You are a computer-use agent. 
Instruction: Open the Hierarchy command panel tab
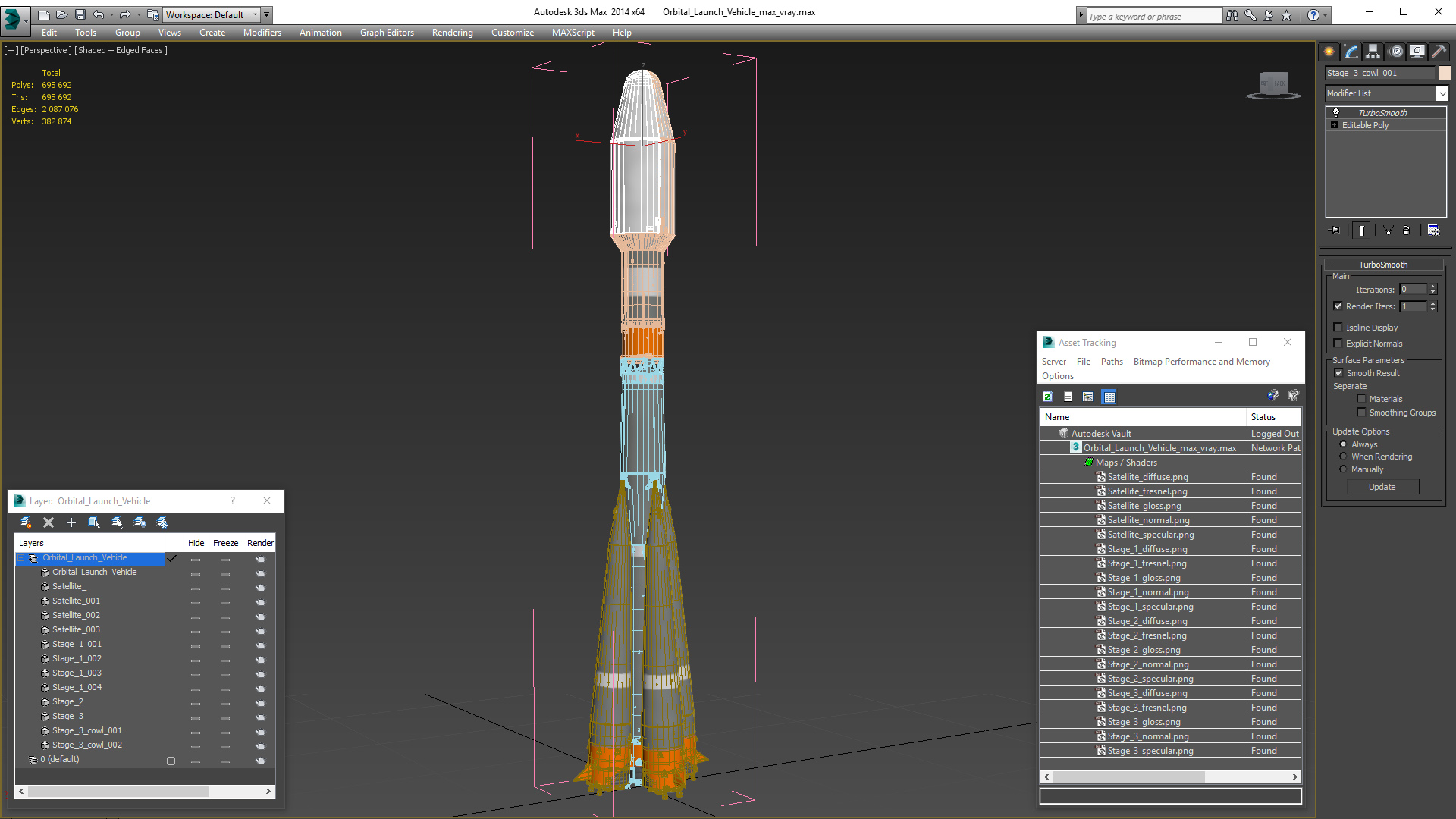click(1373, 52)
